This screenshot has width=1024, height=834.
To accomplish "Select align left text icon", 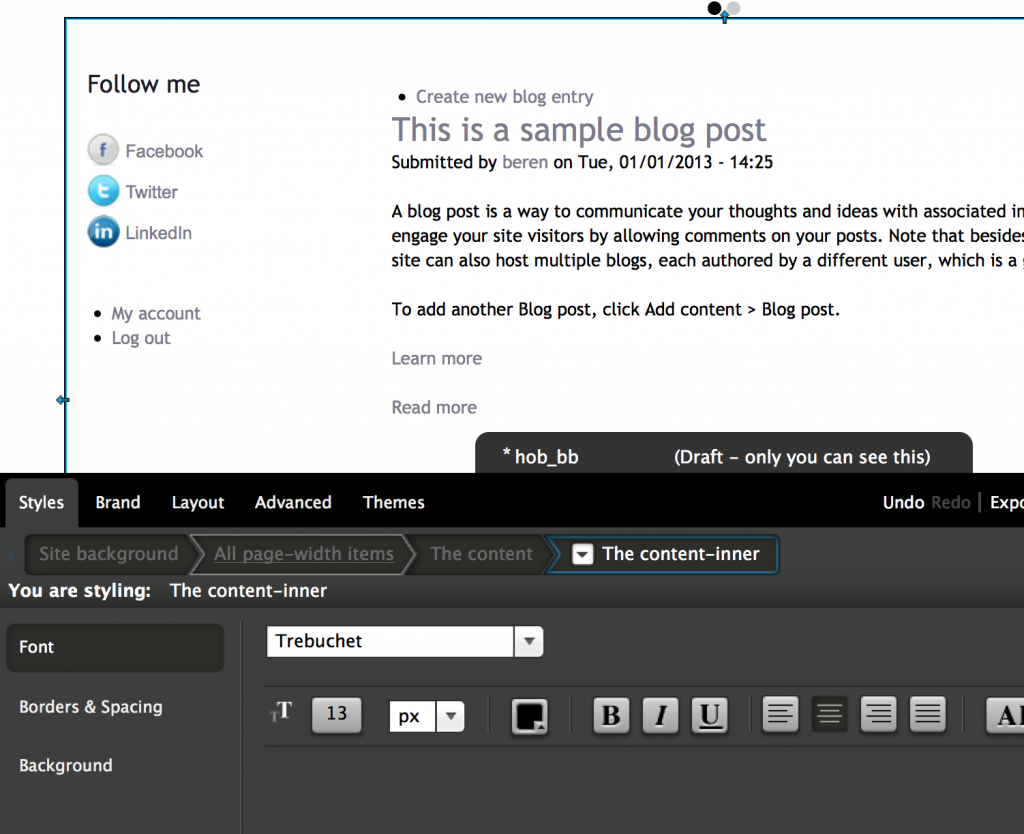I will click(781, 715).
